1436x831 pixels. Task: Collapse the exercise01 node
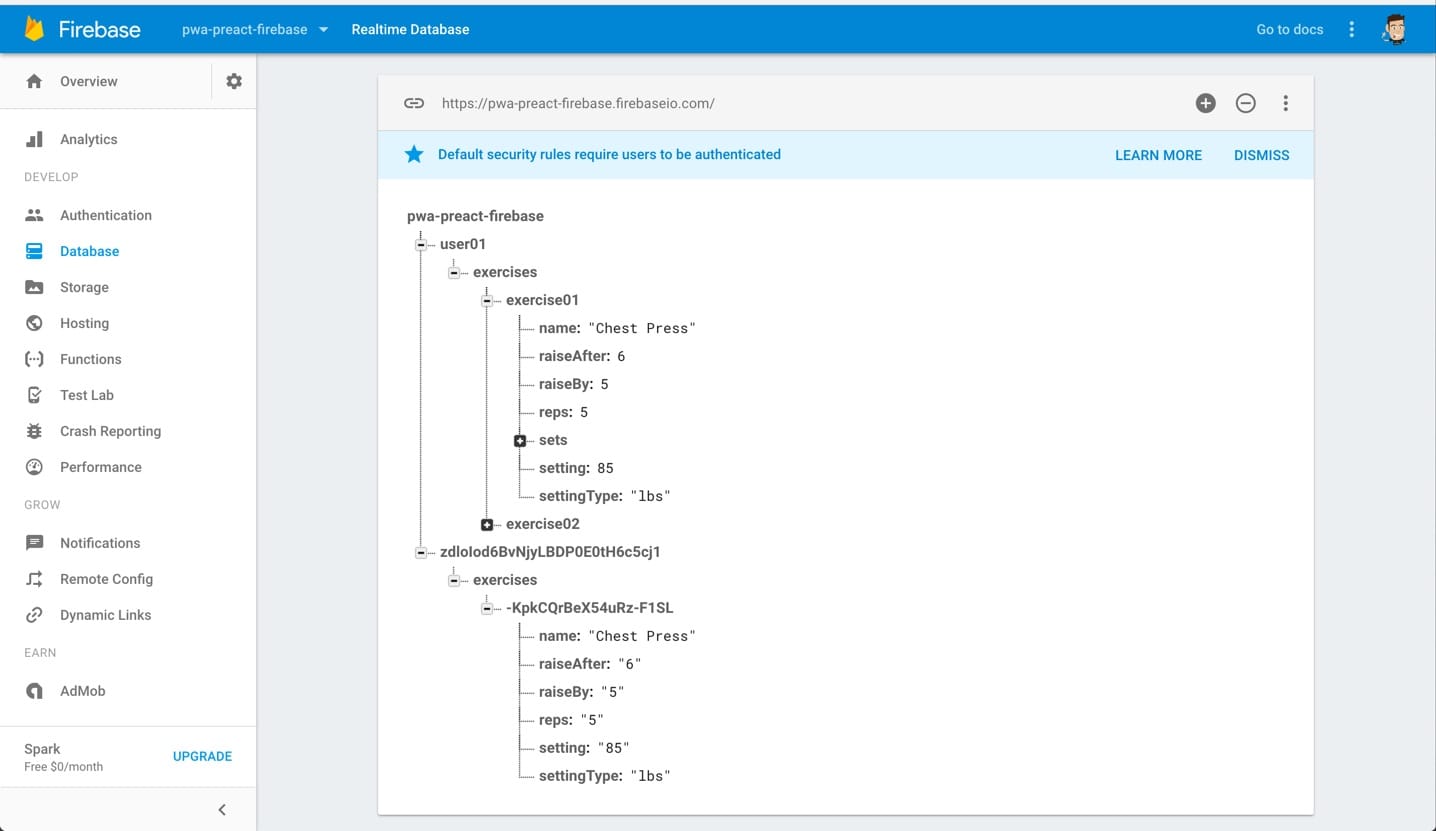pyautogui.click(x=487, y=300)
